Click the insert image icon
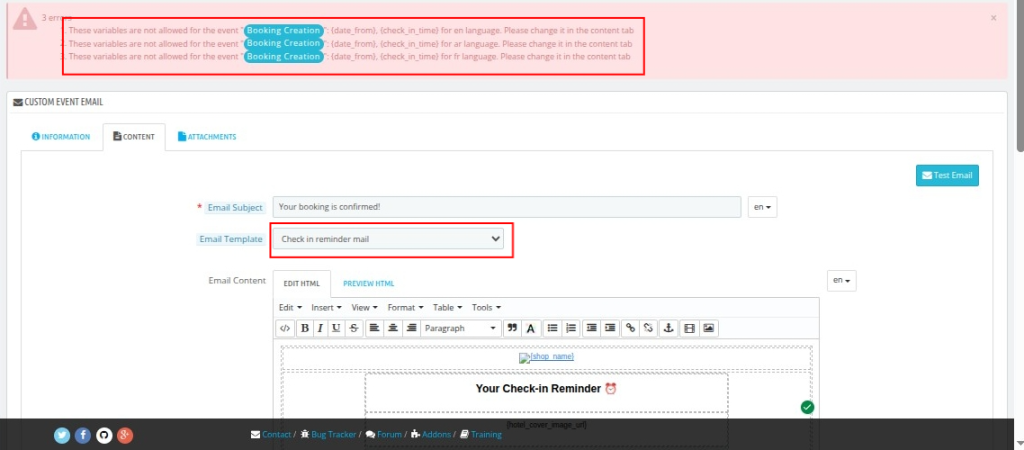The height and width of the screenshot is (450, 1024). [x=708, y=328]
